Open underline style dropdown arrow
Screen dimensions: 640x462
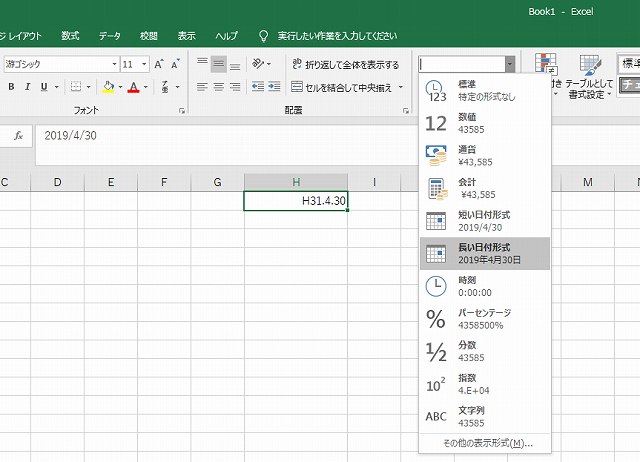tap(56, 87)
